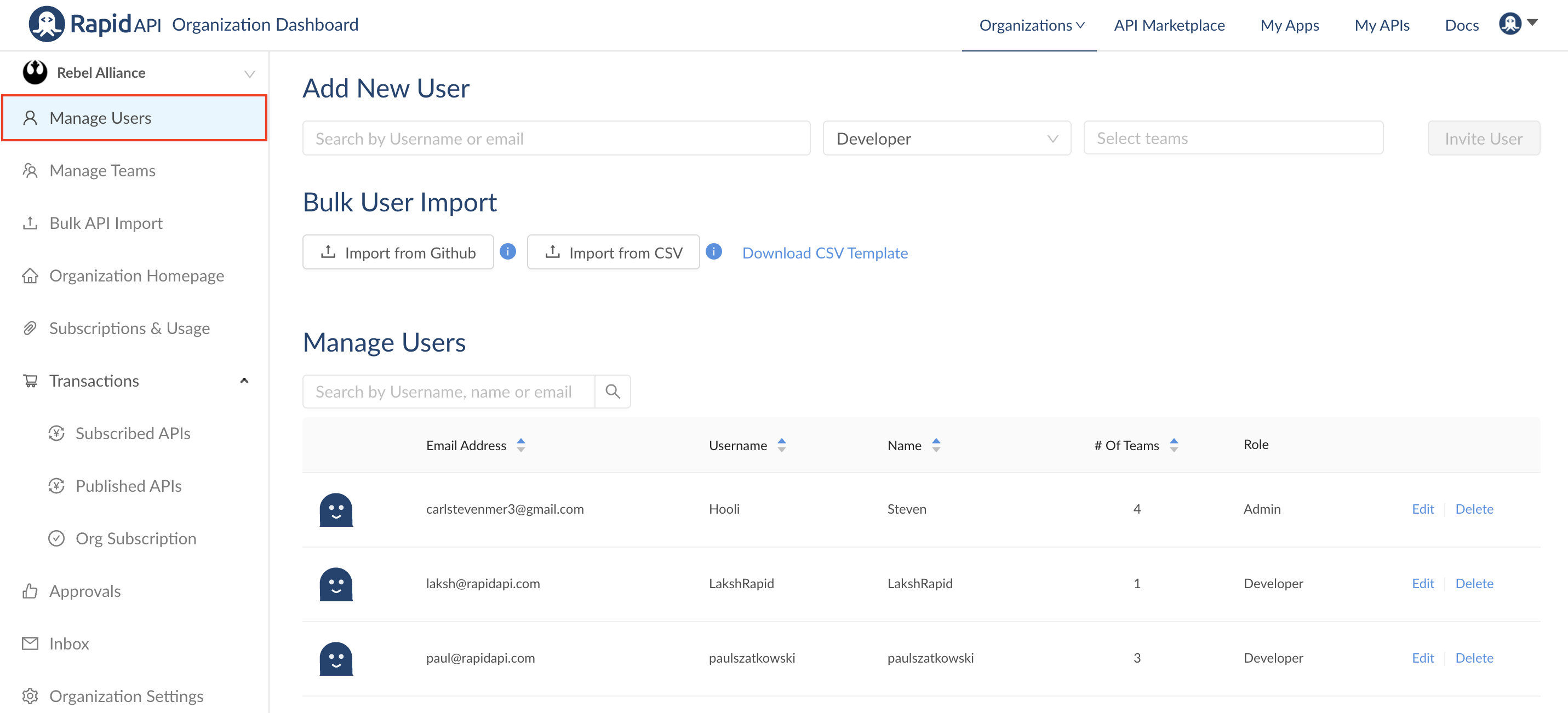Open the Organizations menu in top nav
Screen dimensions: 1568x713
pos(1031,25)
